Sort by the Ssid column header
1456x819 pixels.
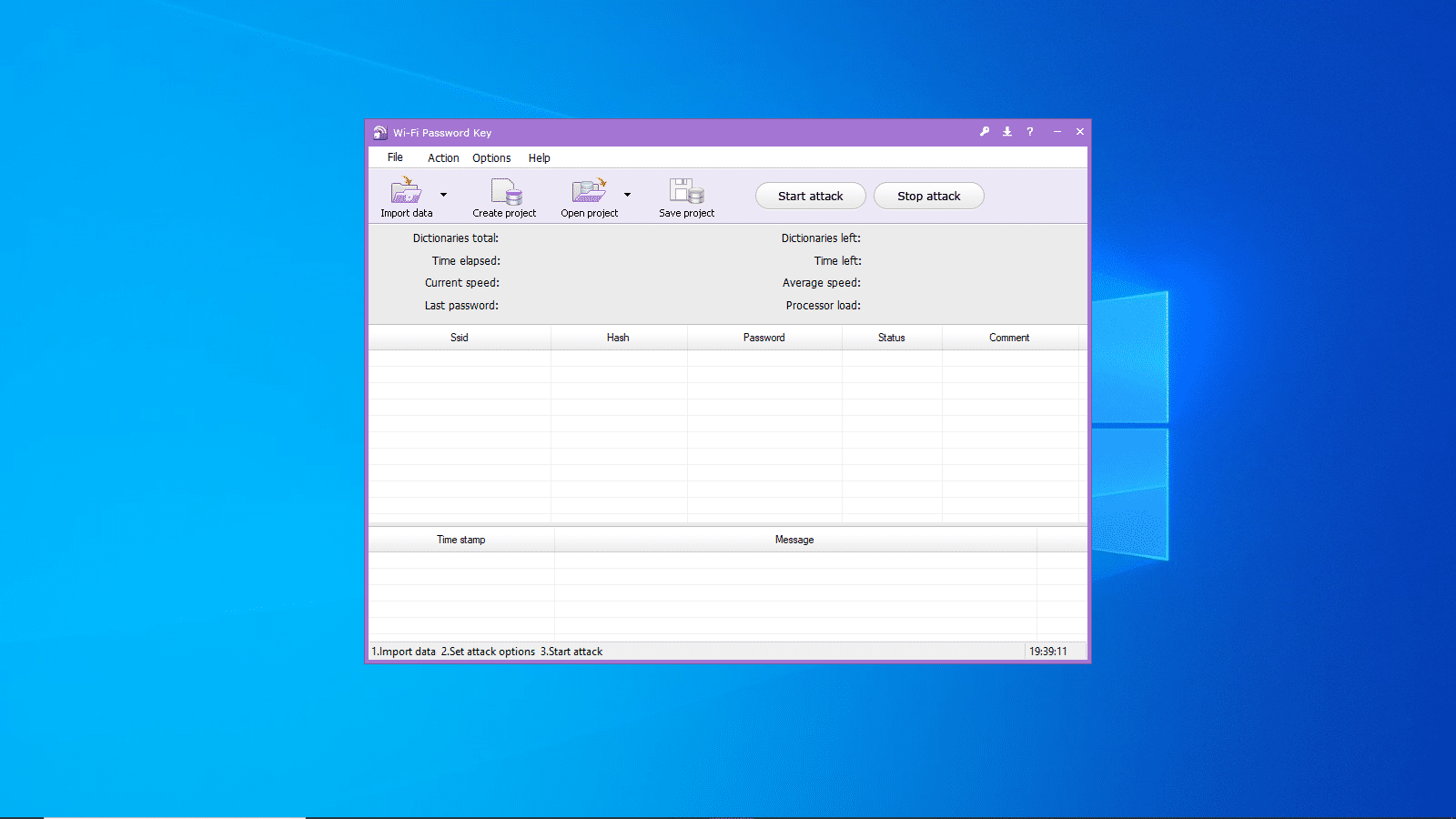(460, 338)
